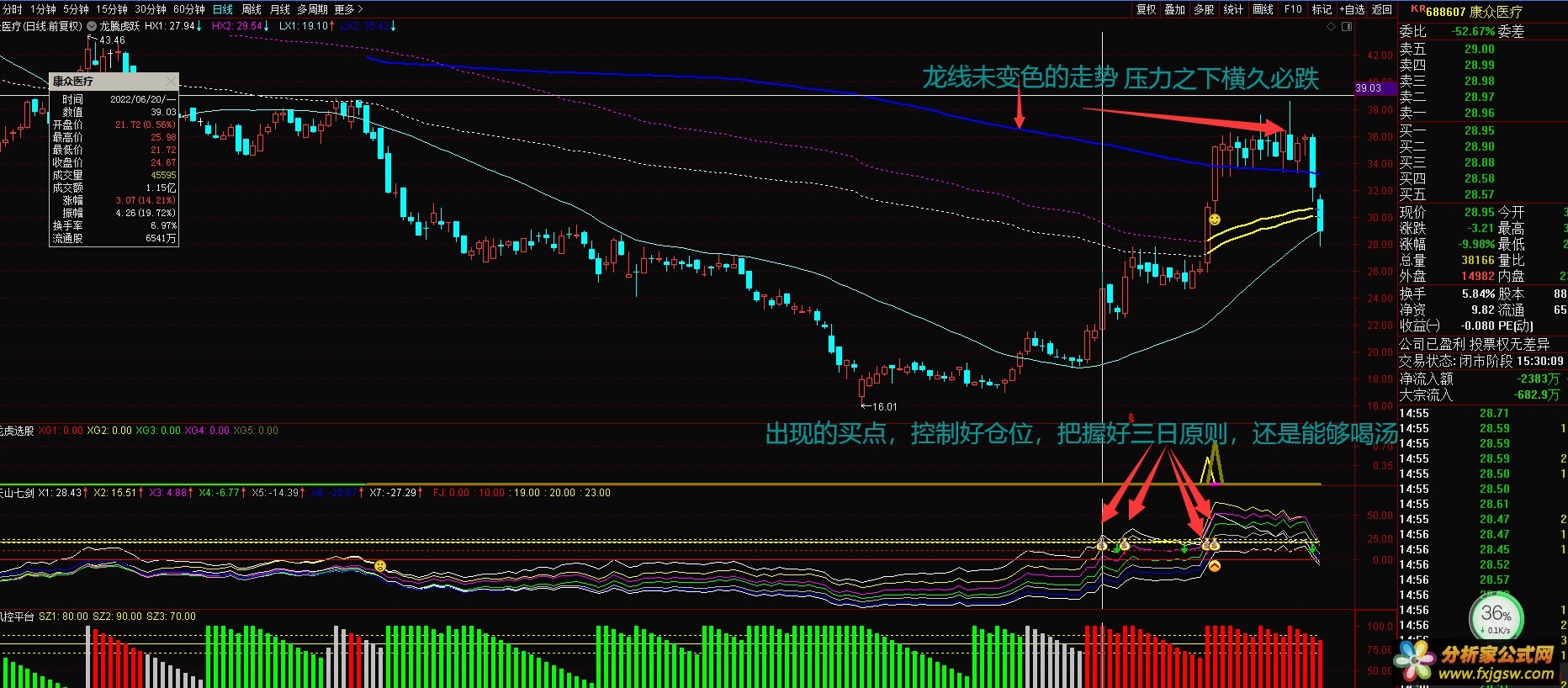
Task: Click the first money bag signal icon
Action: [x=1102, y=545]
